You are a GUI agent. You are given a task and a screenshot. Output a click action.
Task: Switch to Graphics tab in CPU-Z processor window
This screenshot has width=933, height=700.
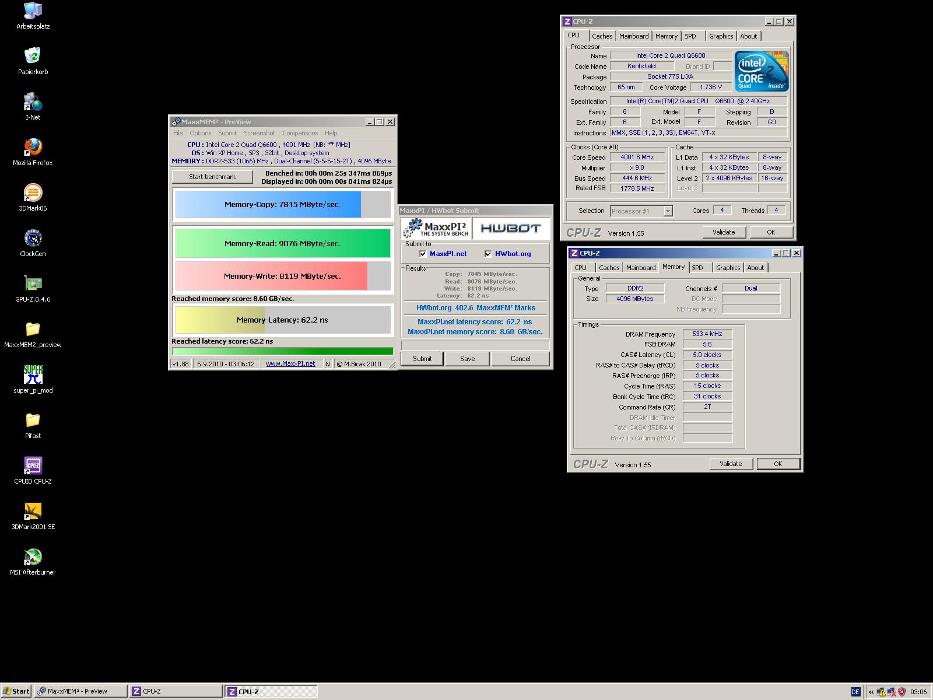(721, 36)
